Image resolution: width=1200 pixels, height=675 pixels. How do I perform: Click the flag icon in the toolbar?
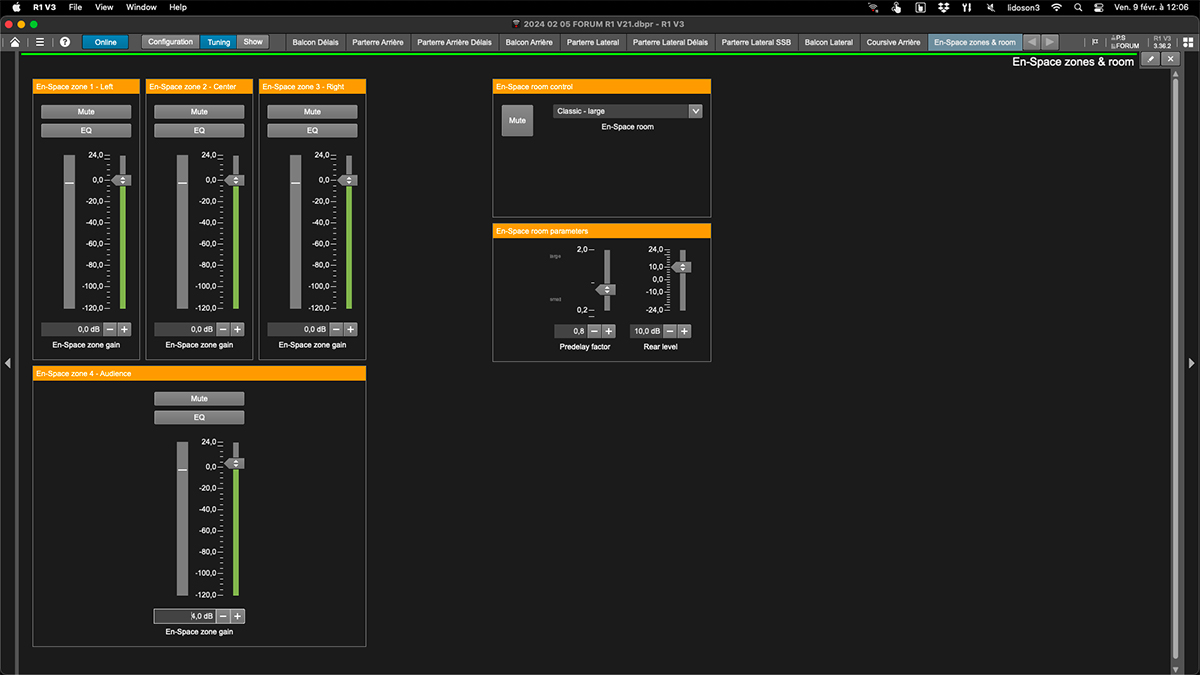(1096, 42)
